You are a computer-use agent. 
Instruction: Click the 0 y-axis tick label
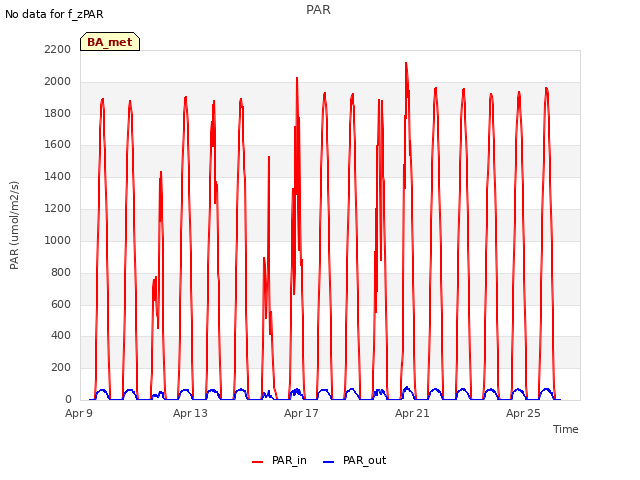click(x=68, y=399)
